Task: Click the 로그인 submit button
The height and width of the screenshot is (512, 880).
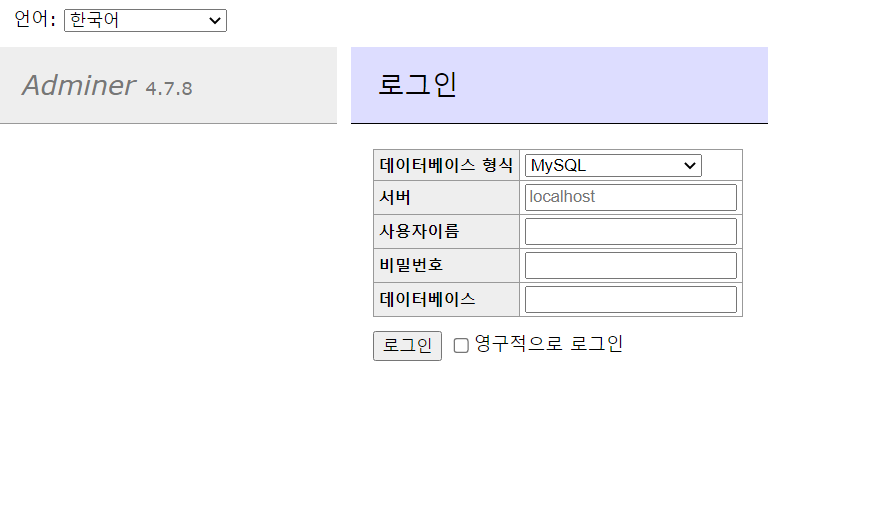Action: pos(407,346)
